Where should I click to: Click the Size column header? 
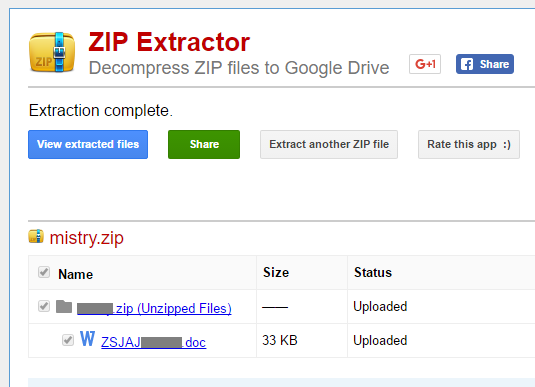pyautogui.click(x=276, y=272)
